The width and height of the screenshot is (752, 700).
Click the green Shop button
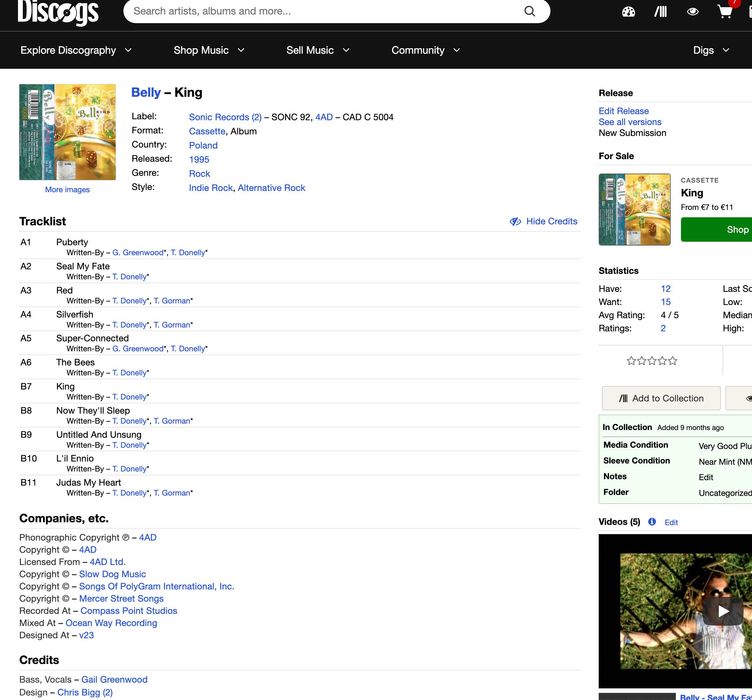coord(717,229)
